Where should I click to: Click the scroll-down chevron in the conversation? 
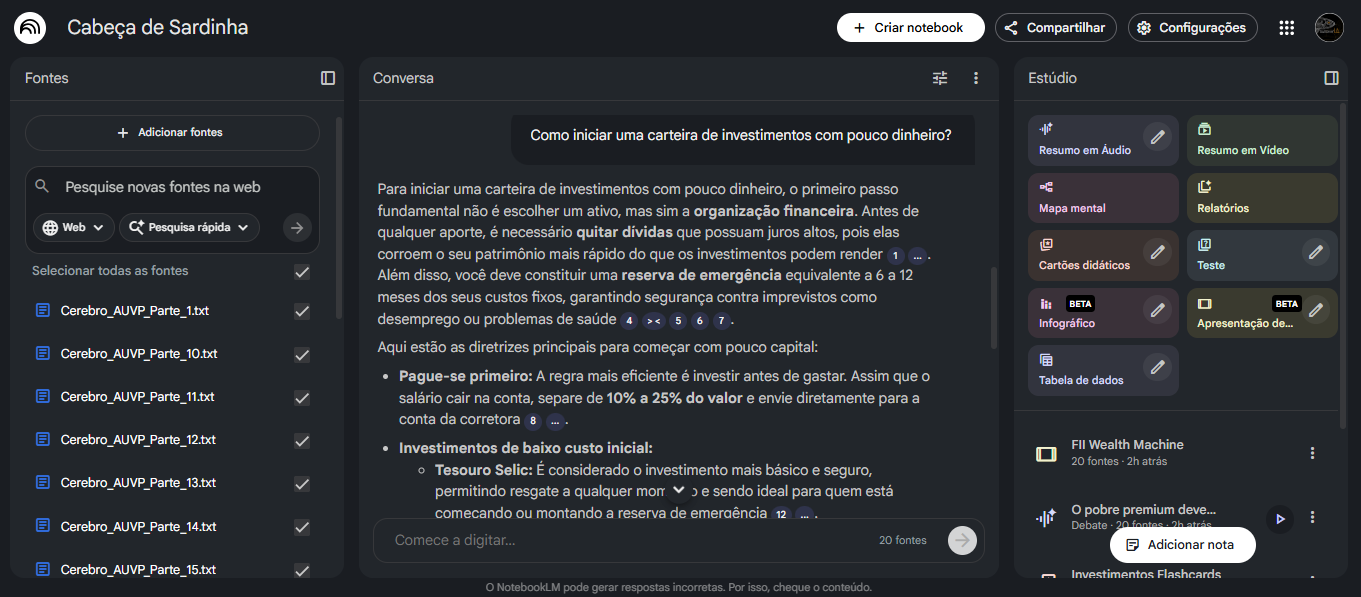(679, 490)
